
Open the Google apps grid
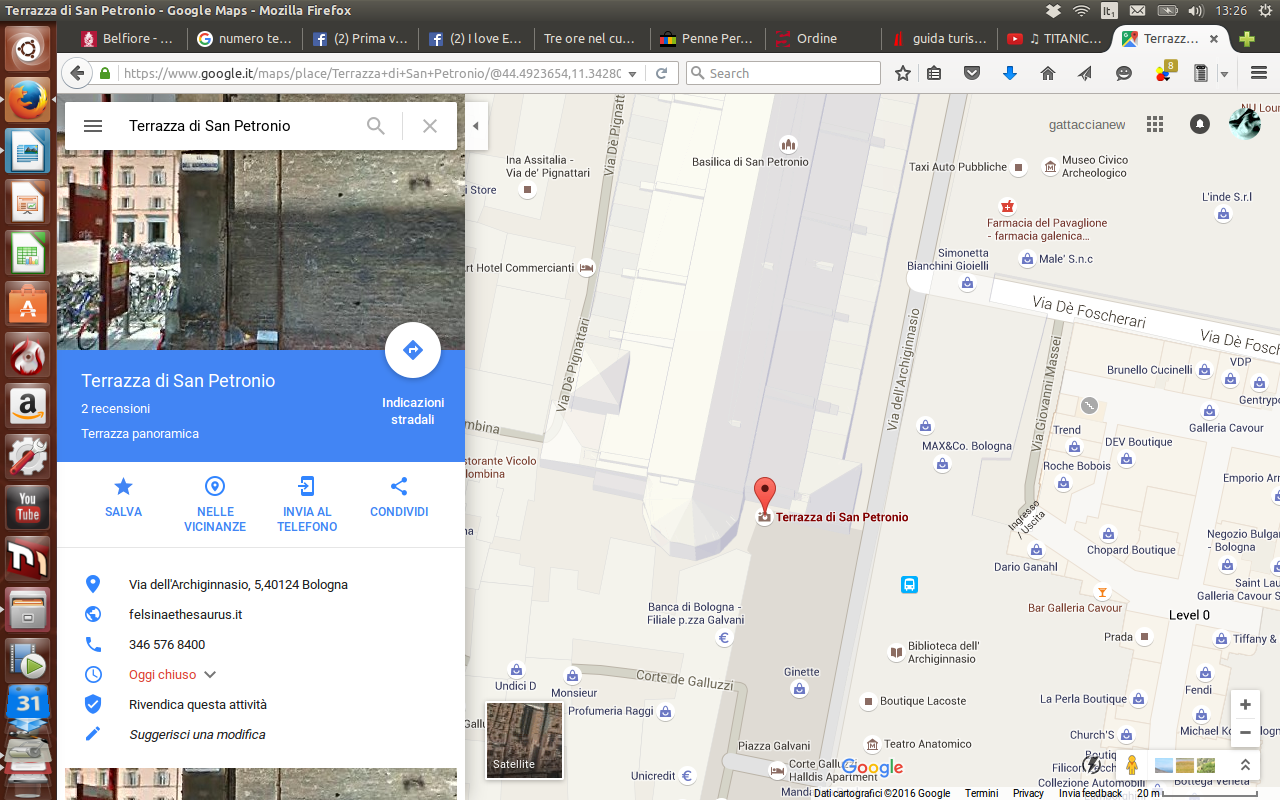(x=1155, y=124)
